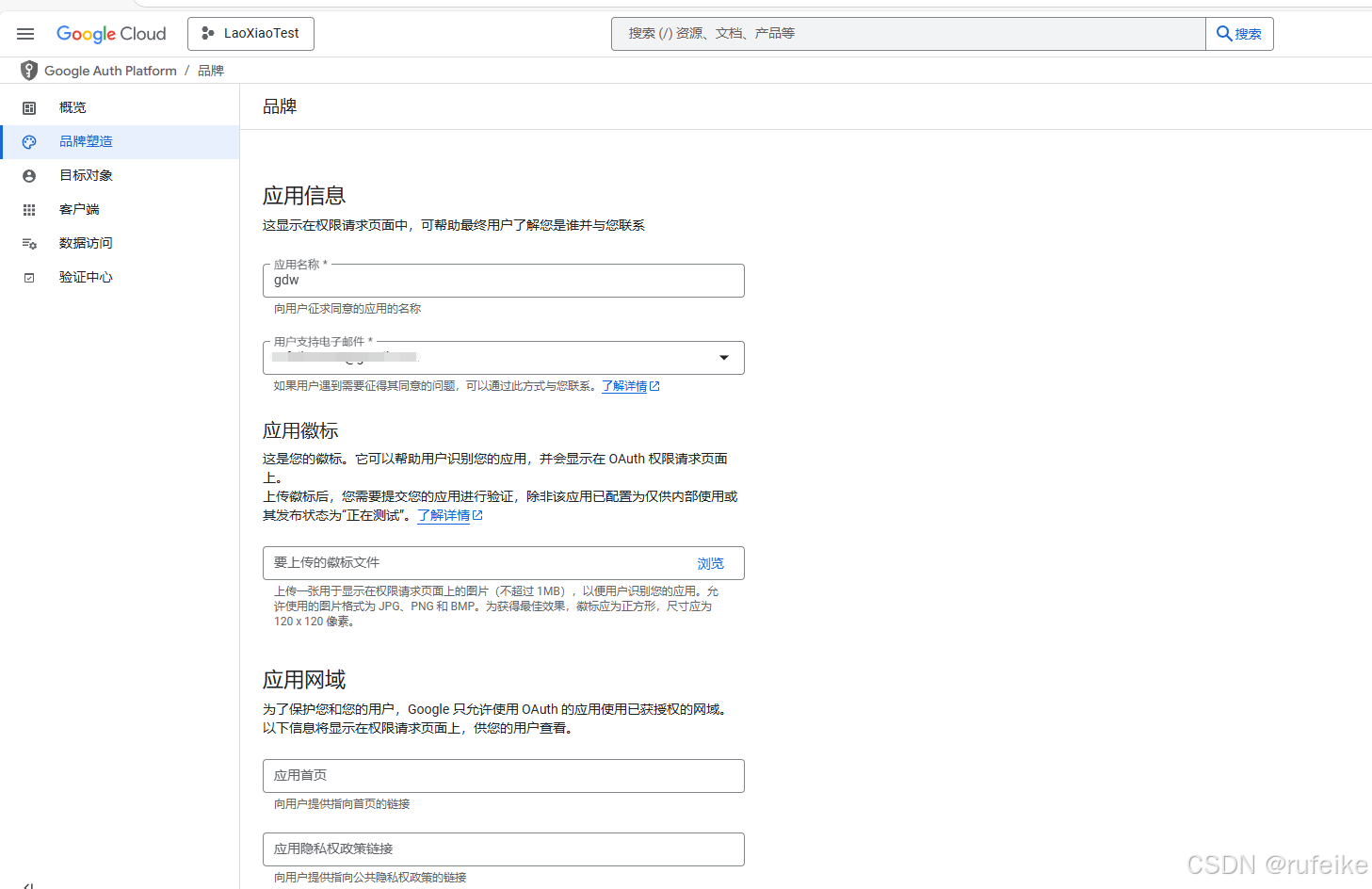The height and width of the screenshot is (889, 1372).
Task: Open the hamburger navigation menu
Action: 25,34
